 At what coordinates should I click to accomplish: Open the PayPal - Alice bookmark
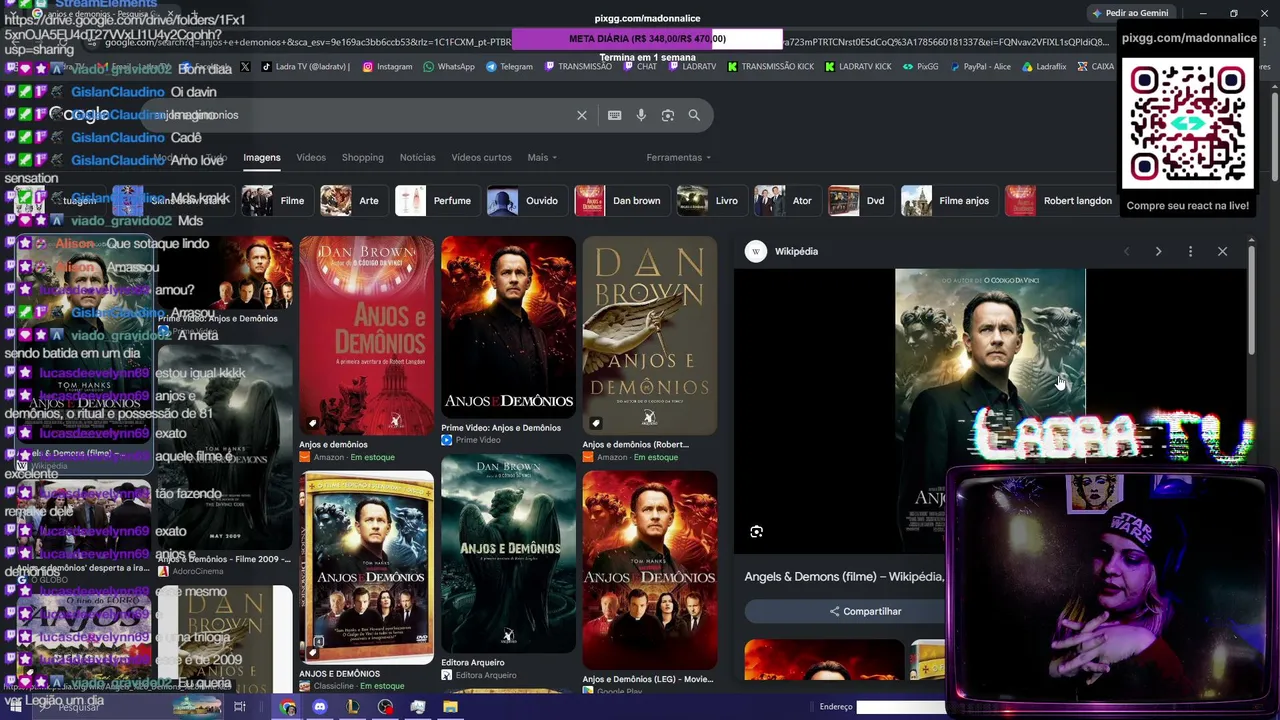(x=980, y=67)
